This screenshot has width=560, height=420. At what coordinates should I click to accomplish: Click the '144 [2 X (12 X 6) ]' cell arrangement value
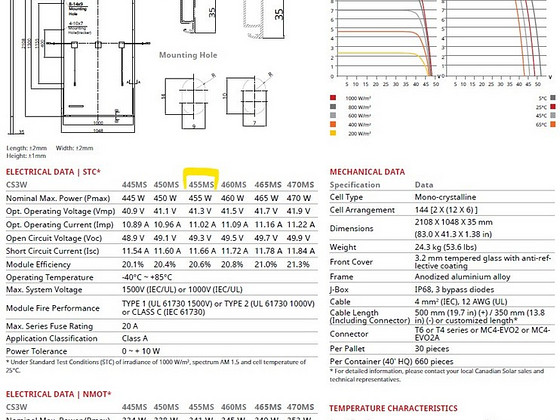point(446,210)
